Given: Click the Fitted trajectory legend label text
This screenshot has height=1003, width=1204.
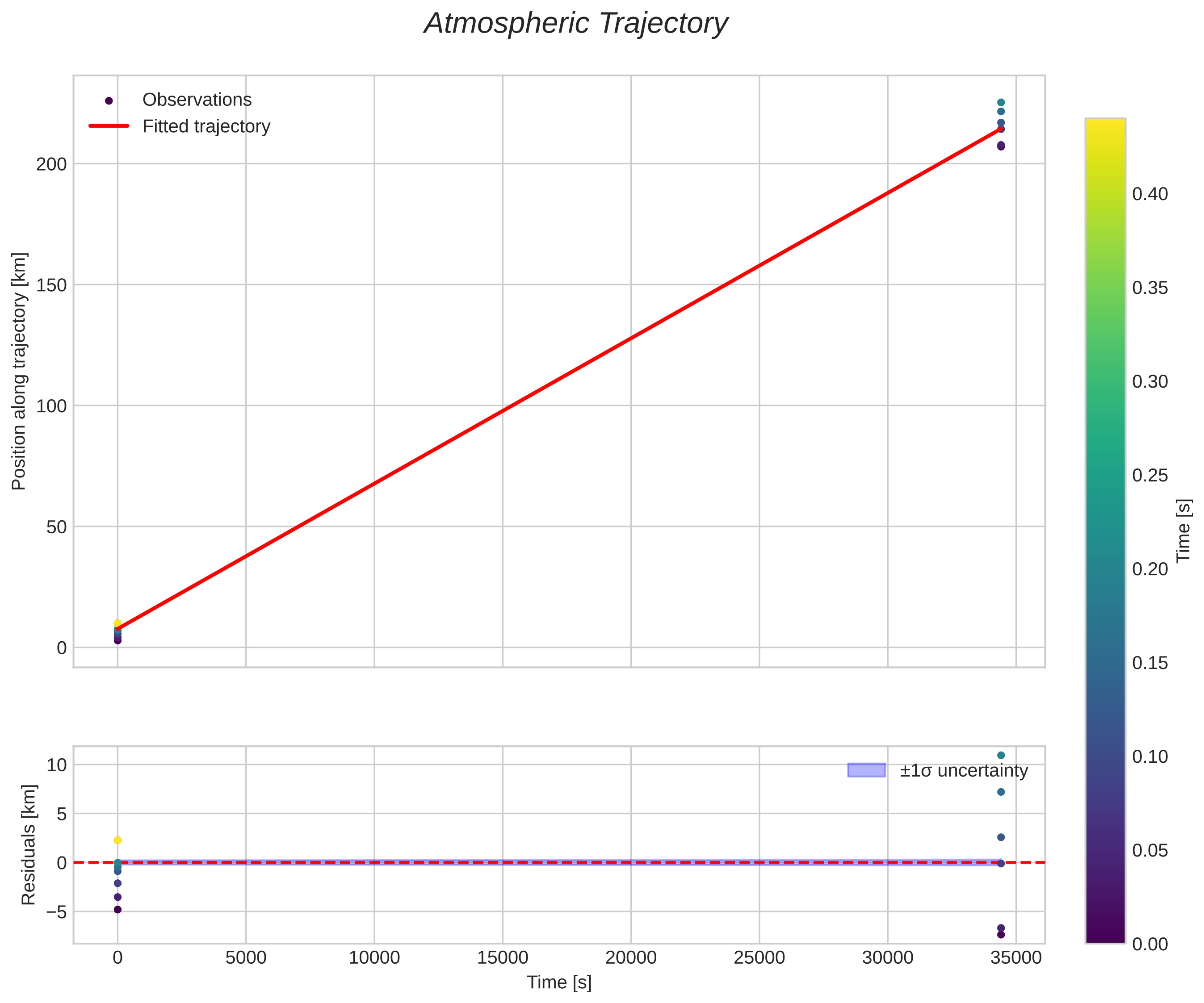Looking at the screenshot, I should (206, 126).
